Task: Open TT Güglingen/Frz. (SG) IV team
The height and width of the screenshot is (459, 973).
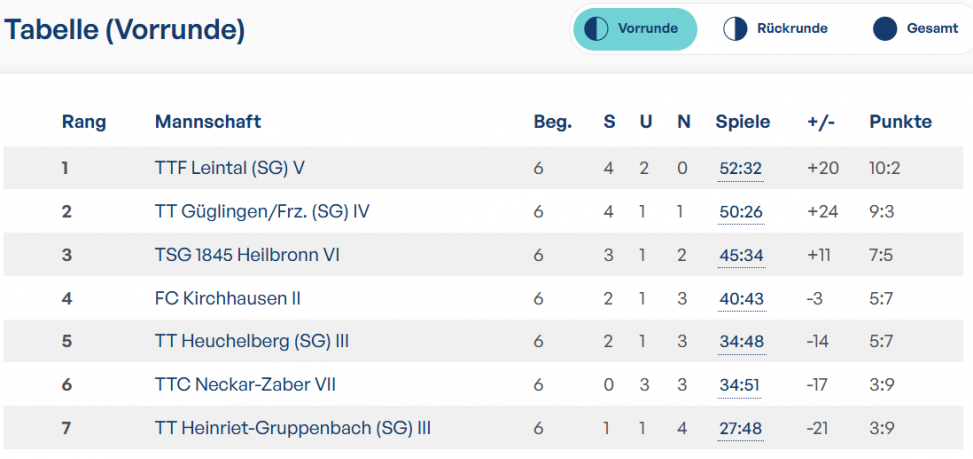Action: pyautogui.click(x=262, y=212)
